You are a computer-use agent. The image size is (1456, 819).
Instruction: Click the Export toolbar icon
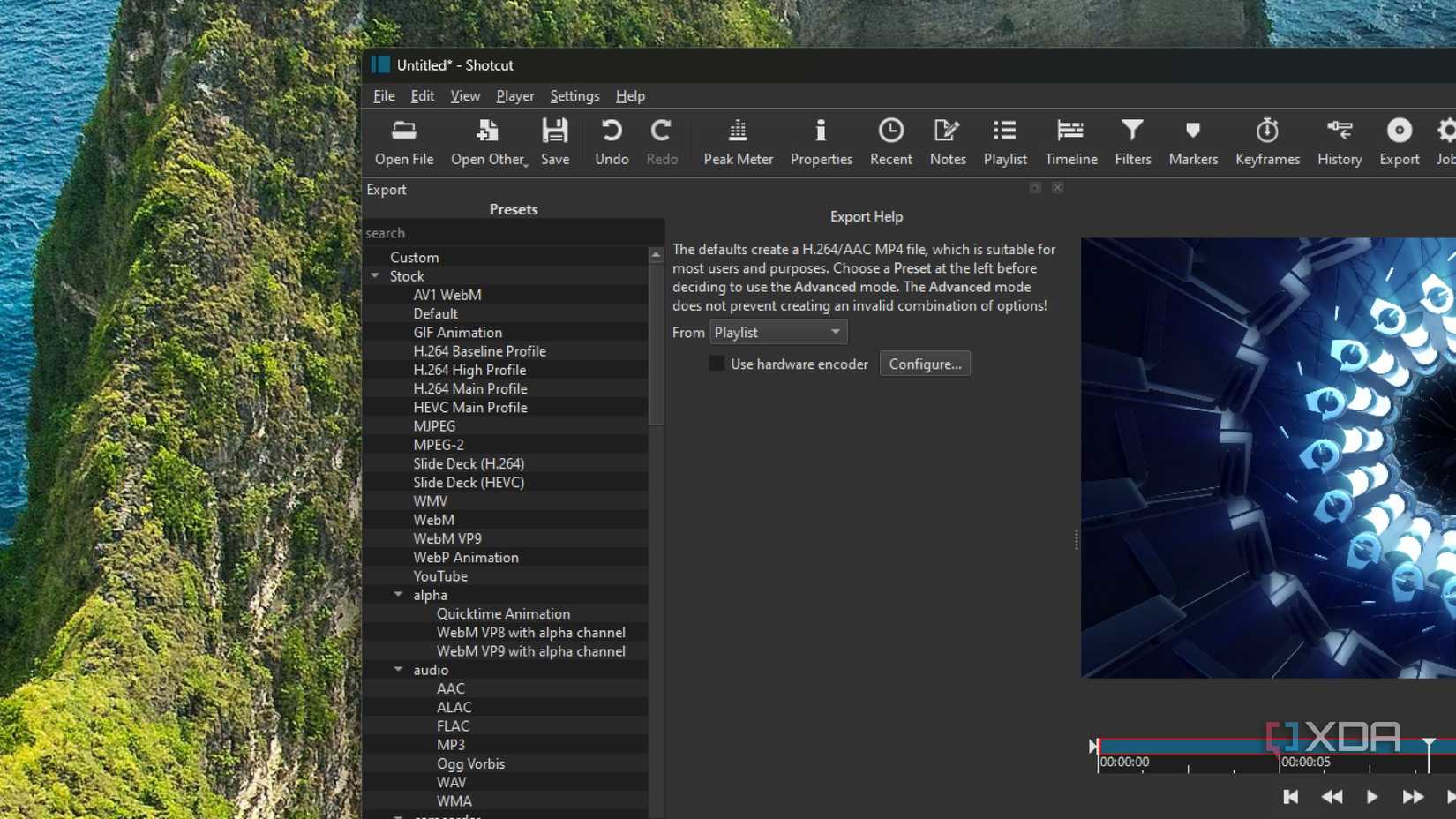point(1399,141)
